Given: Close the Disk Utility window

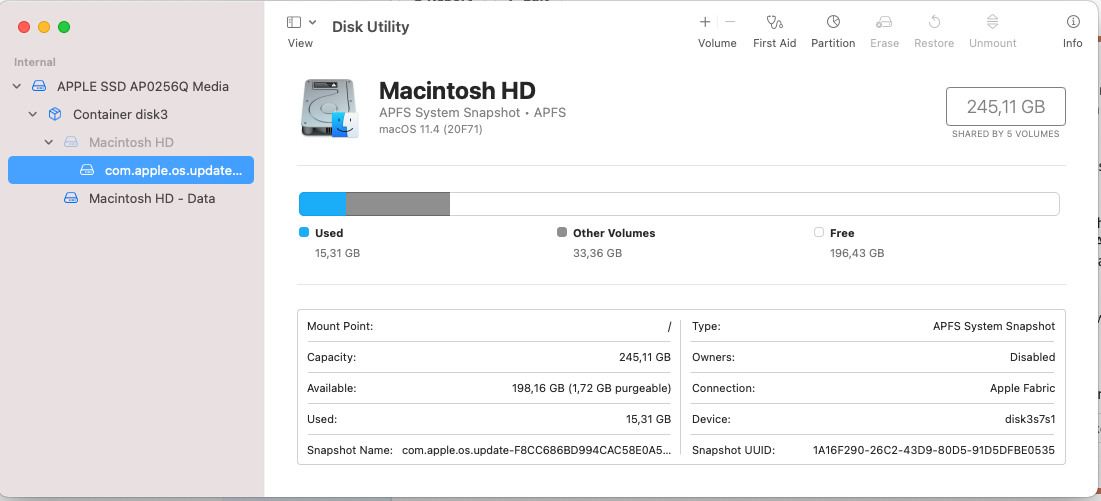Looking at the screenshot, I should pos(24,27).
